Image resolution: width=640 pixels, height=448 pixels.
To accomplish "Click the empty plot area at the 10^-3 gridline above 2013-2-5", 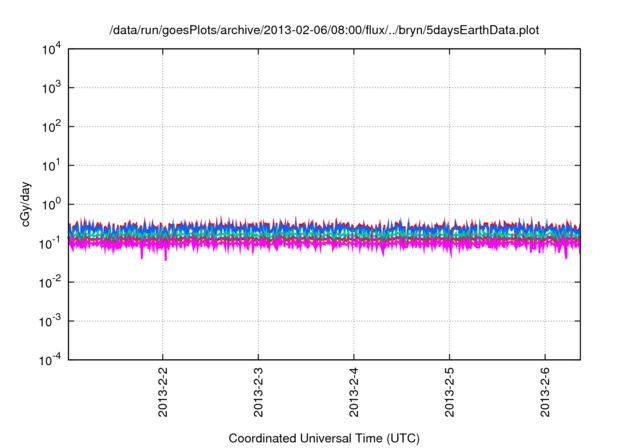I will point(448,321).
